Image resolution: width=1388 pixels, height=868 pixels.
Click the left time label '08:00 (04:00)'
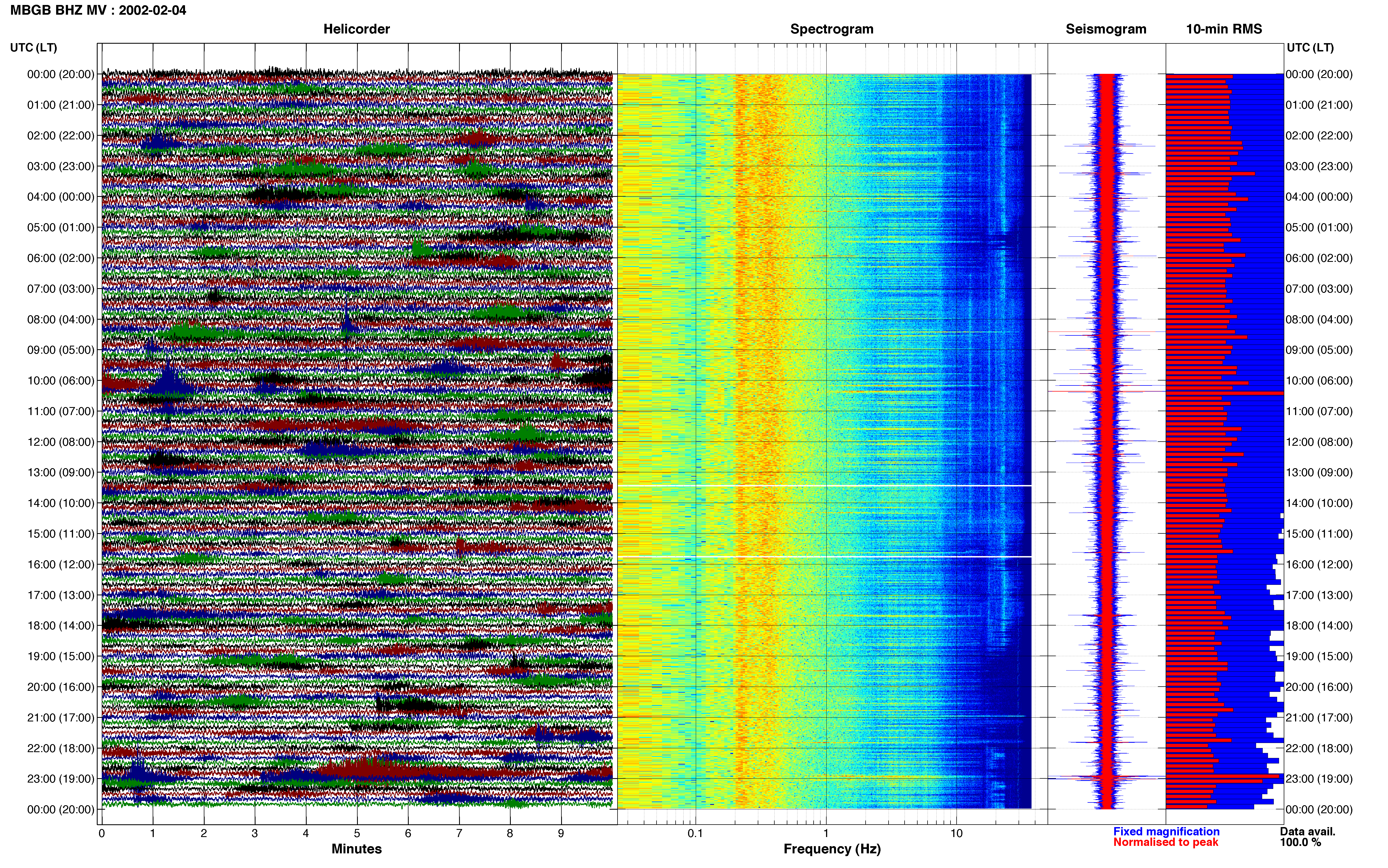[61, 319]
